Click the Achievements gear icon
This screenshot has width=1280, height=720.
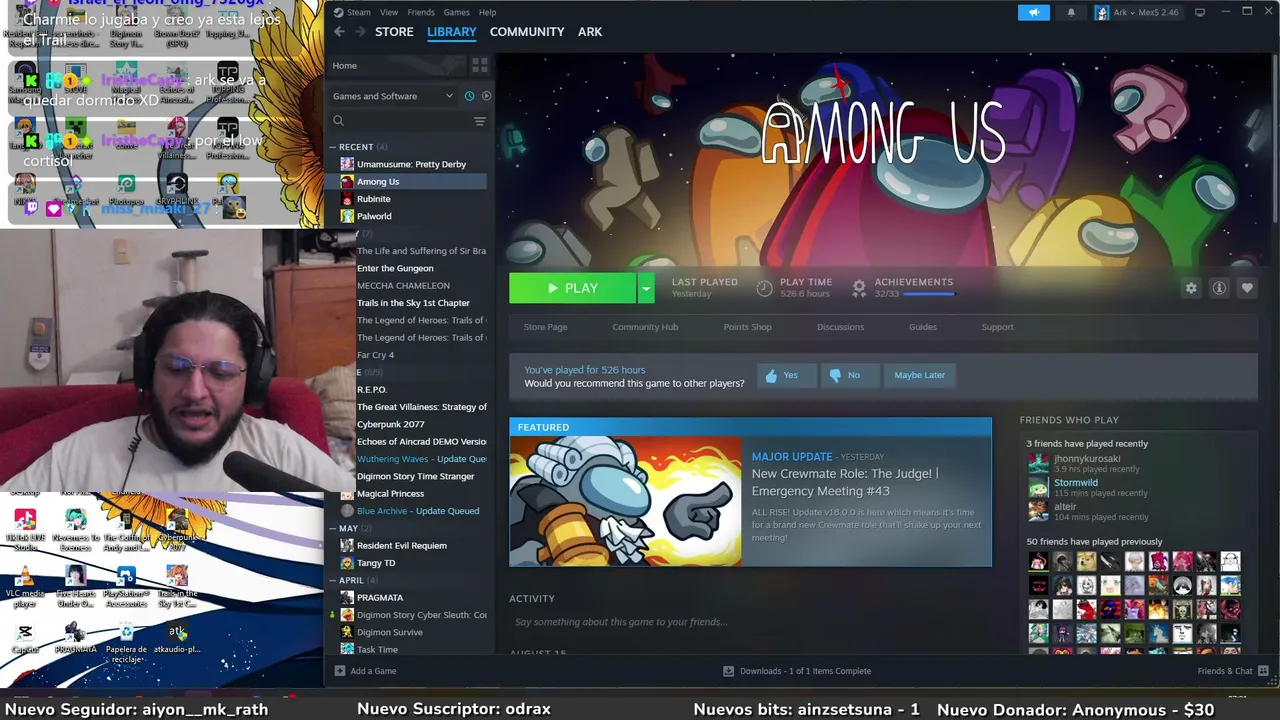858,288
